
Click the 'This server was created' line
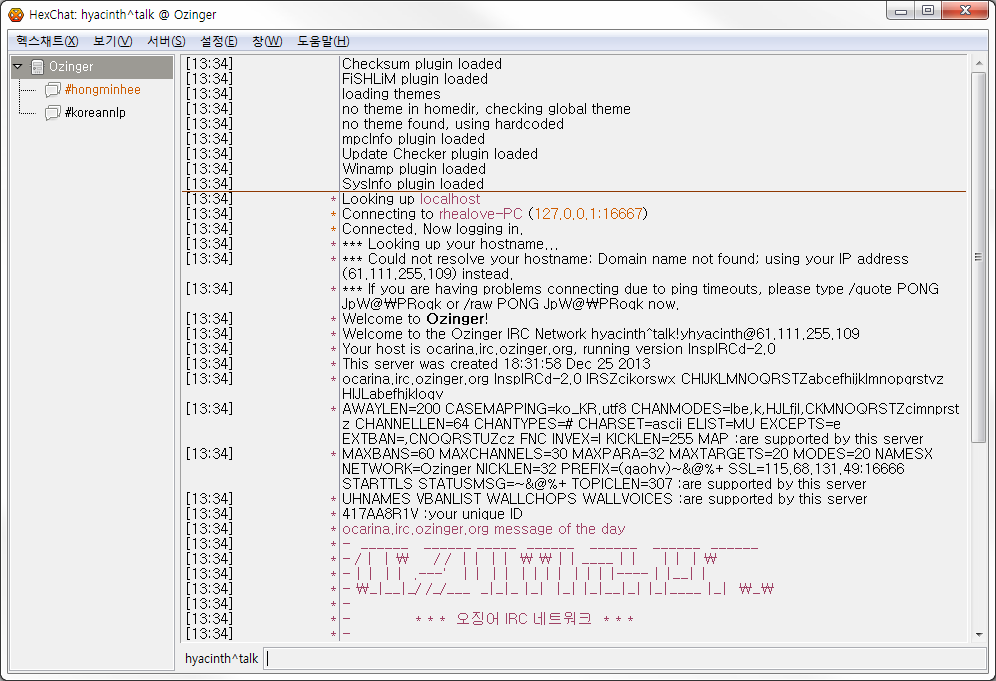496,364
